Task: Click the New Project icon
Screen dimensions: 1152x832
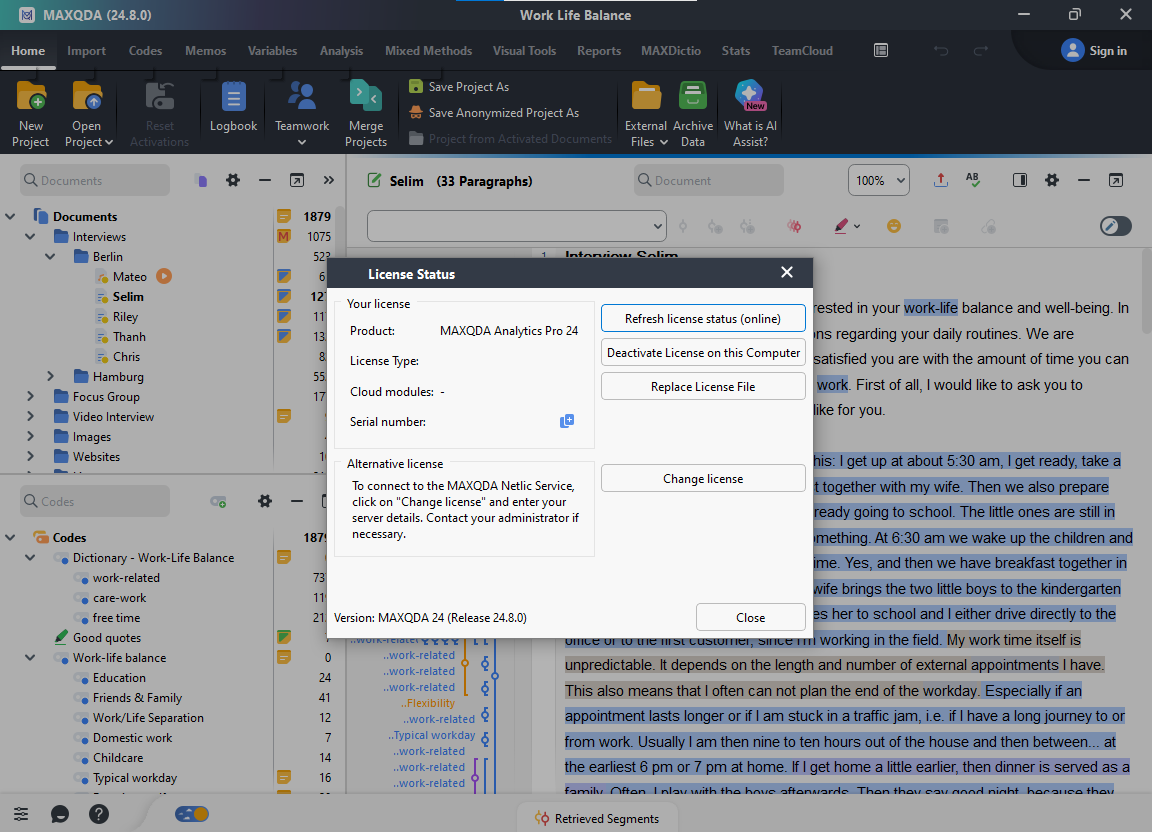Action: (x=30, y=97)
